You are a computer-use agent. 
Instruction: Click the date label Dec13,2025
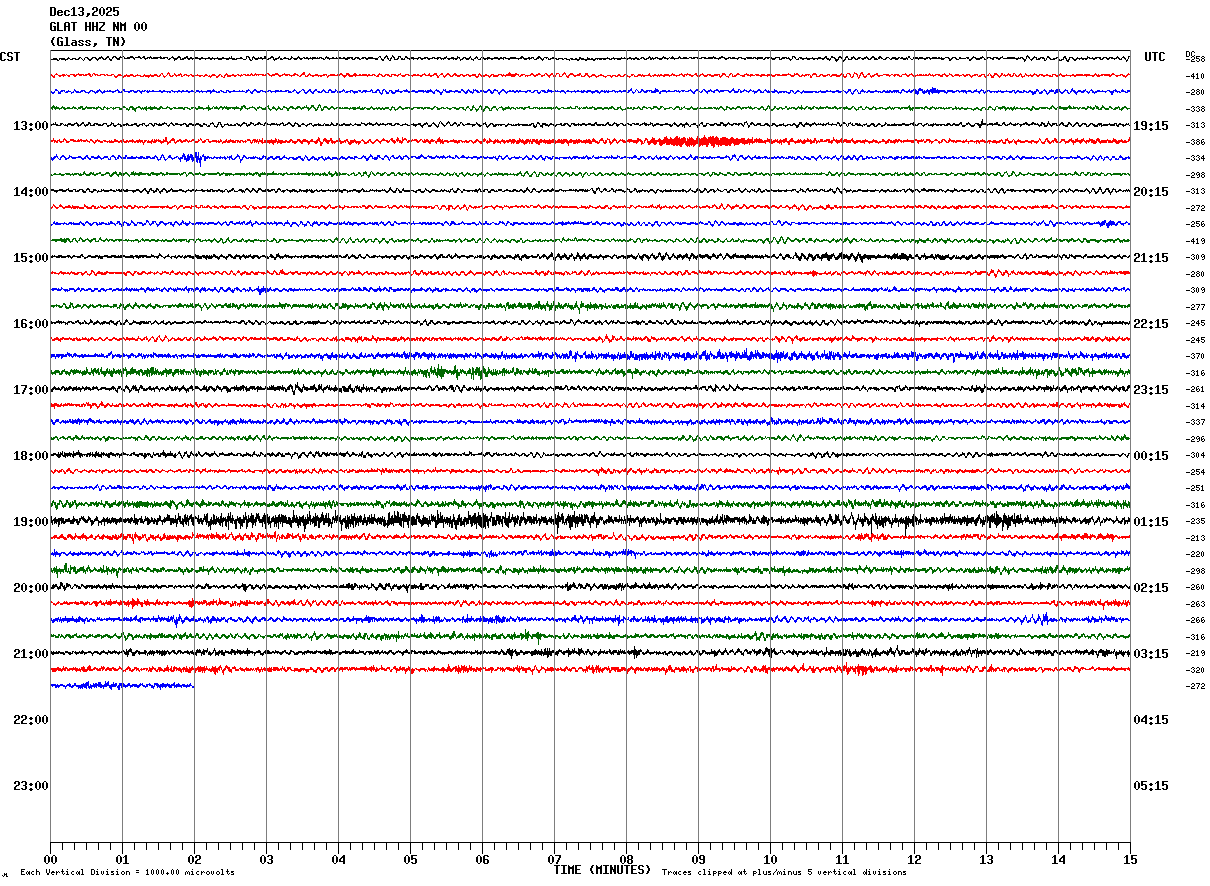click(x=84, y=12)
